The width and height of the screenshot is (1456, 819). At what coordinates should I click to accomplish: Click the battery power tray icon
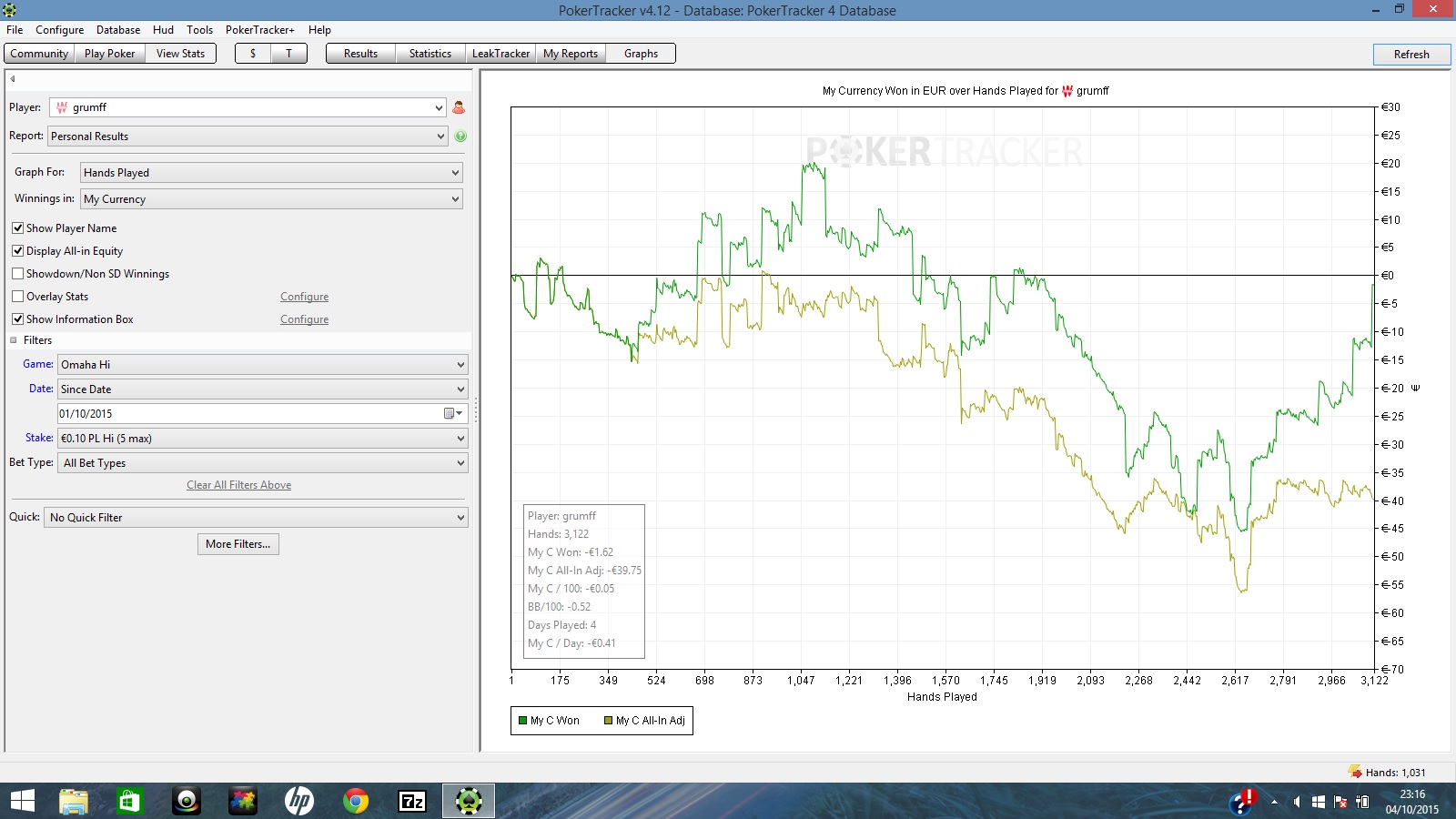pyautogui.click(x=1362, y=802)
